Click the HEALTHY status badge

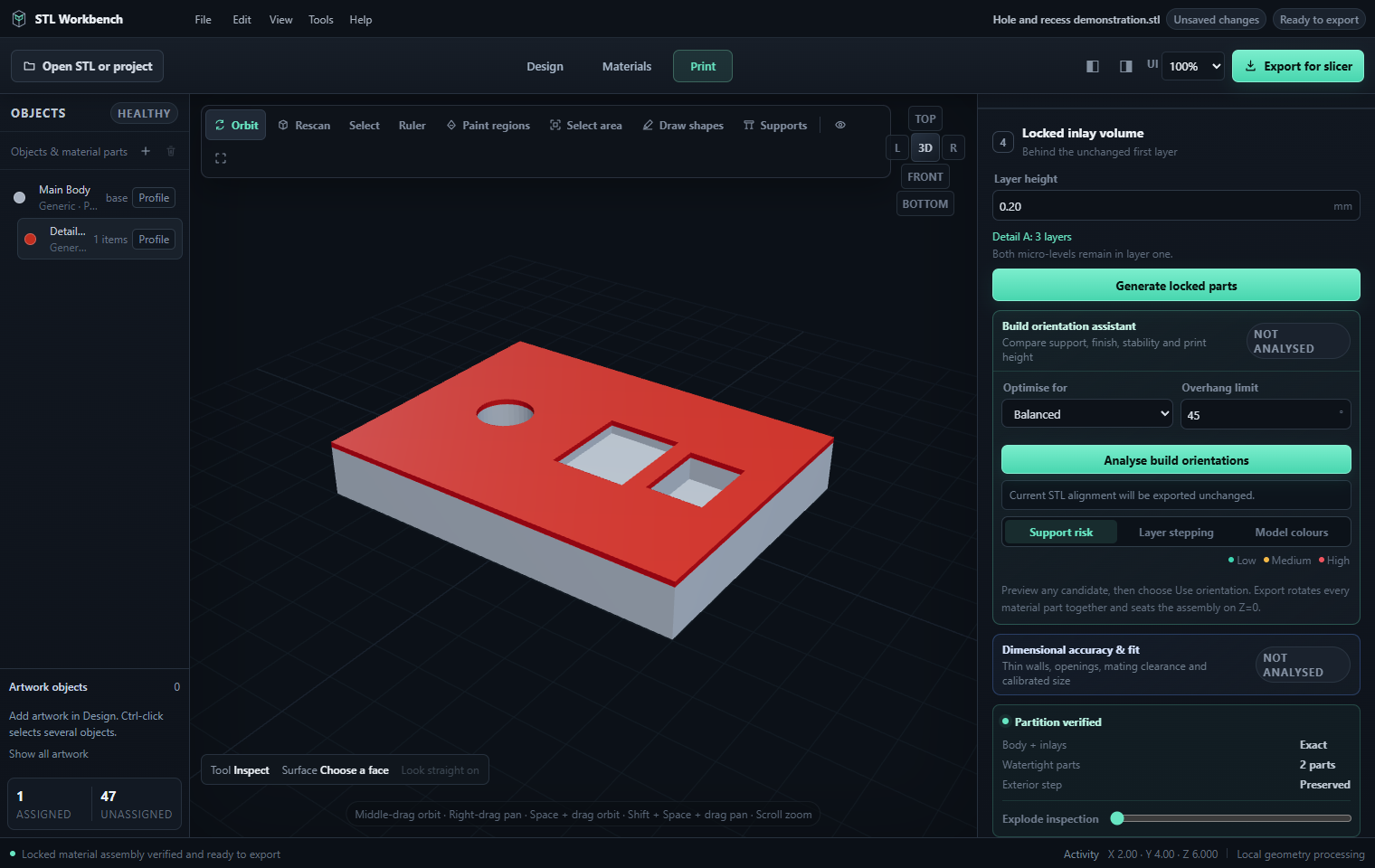(x=144, y=113)
